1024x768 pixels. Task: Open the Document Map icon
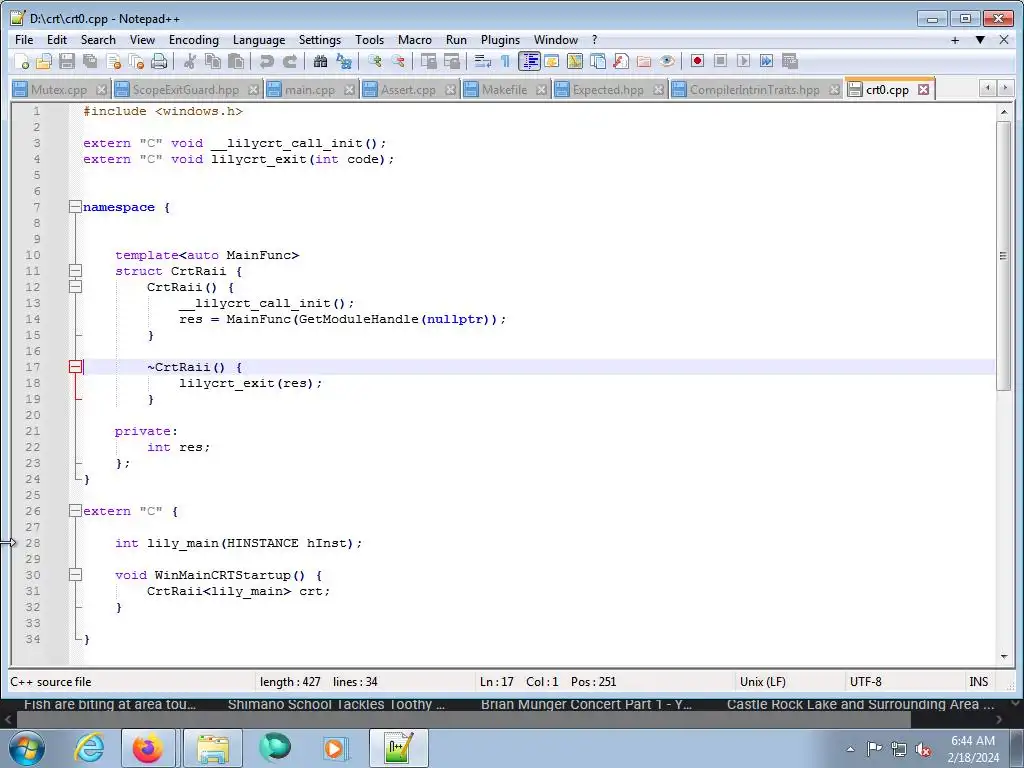coord(575,61)
